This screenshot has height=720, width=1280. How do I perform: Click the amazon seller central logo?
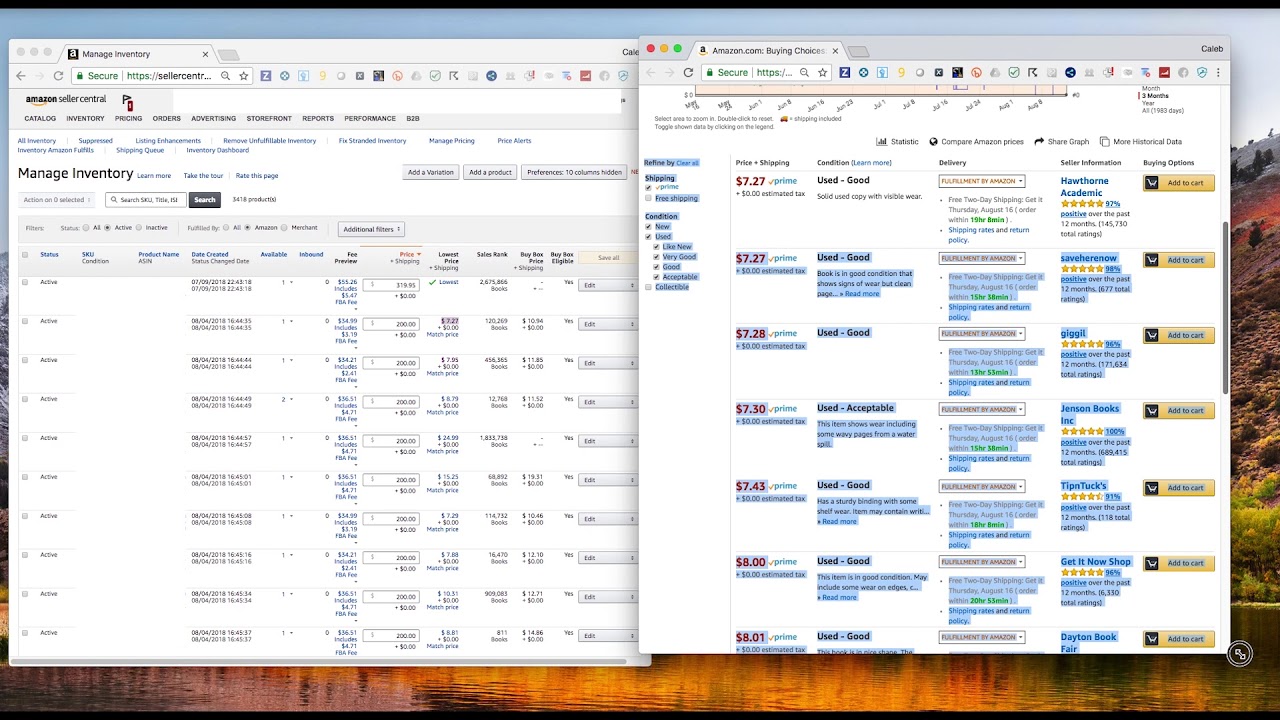pyautogui.click(x=66, y=100)
